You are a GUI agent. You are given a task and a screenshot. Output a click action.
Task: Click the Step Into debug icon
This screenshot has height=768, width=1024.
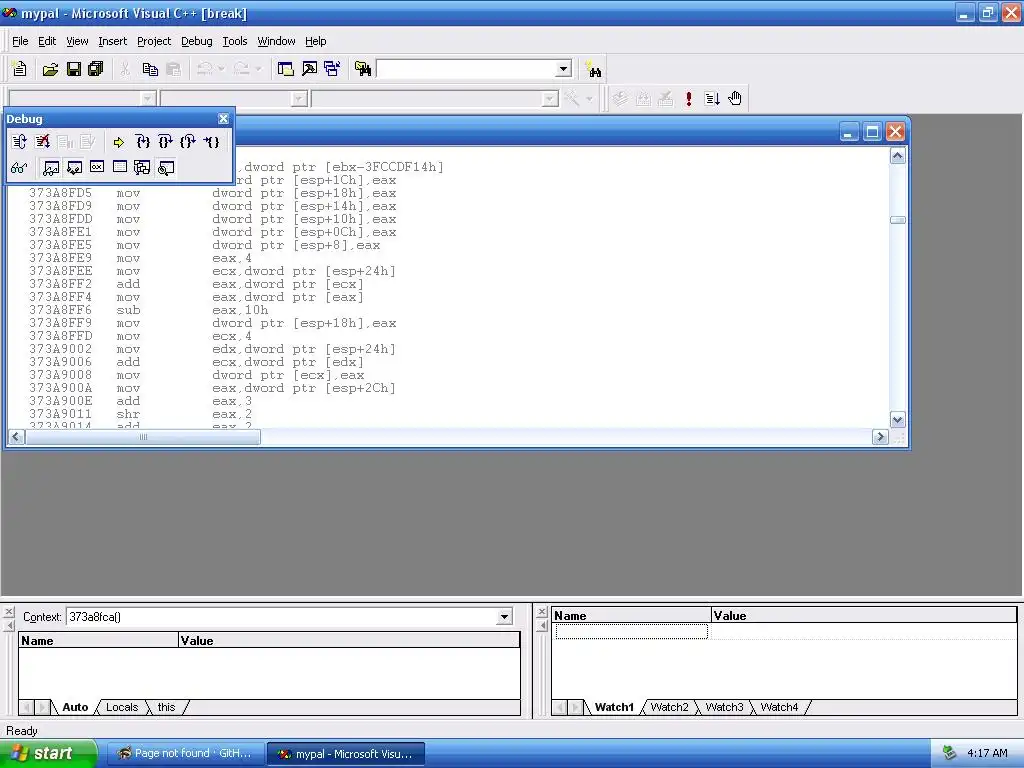(143, 142)
